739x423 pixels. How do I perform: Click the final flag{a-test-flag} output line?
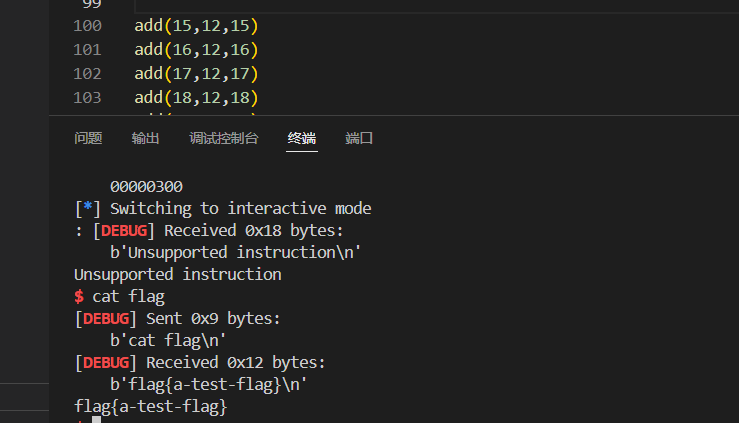(x=151, y=407)
